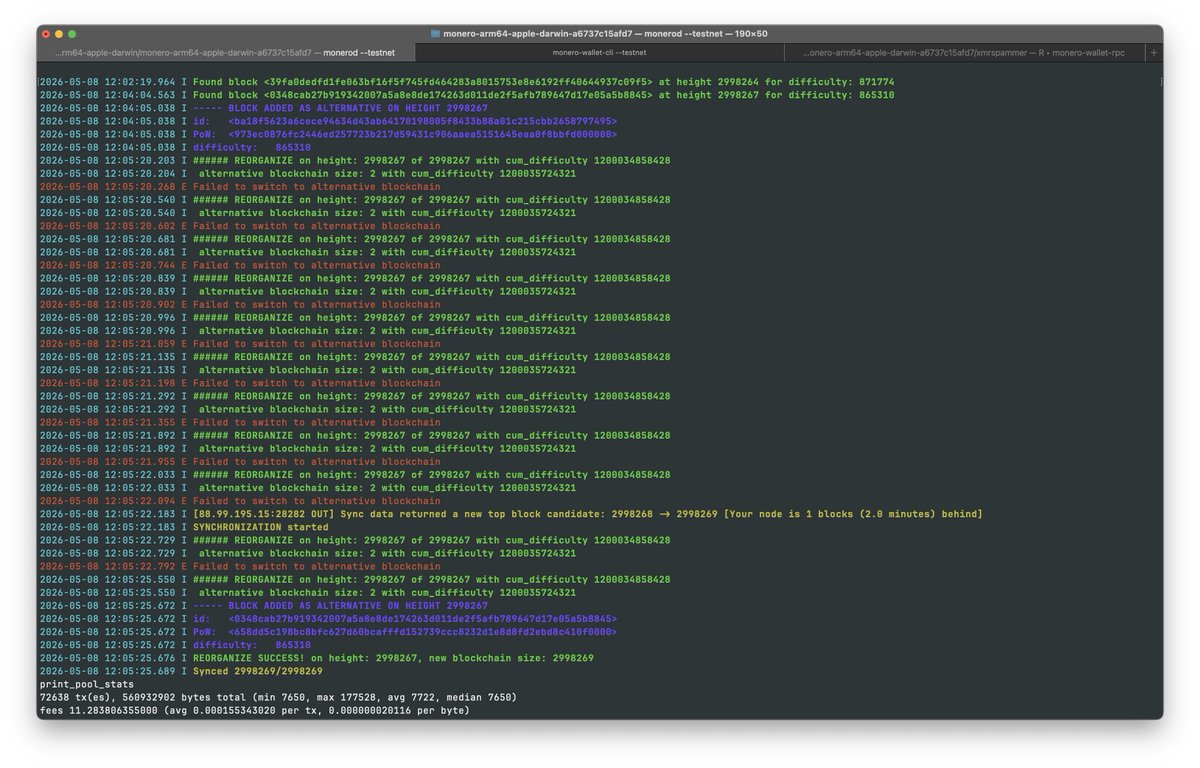Click the Failed to switch error at 12:05:21.059
The image size is (1200, 768).
click(x=240, y=344)
